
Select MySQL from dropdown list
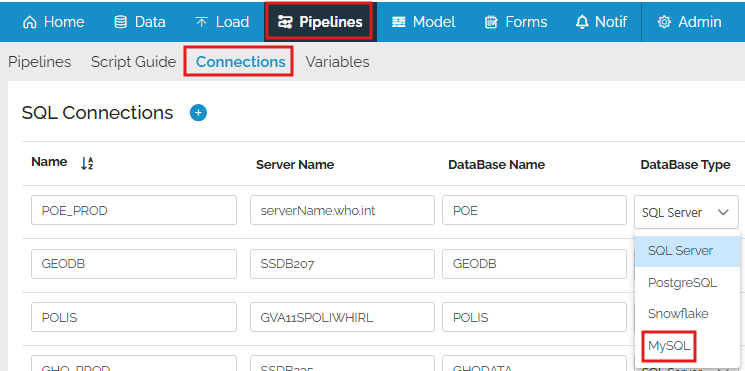(x=688, y=346)
